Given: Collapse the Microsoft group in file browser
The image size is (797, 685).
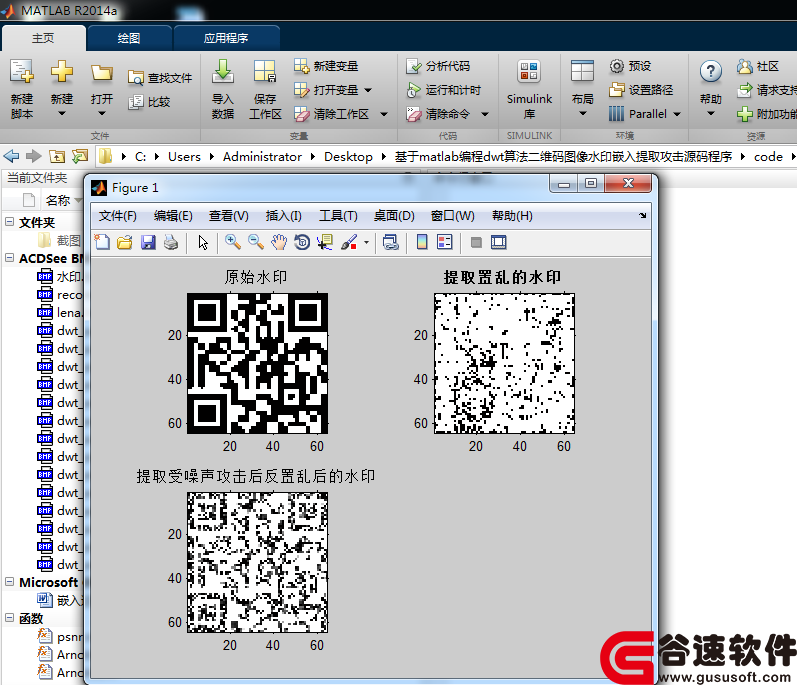Looking at the screenshot, I should (x=9, y=582).
